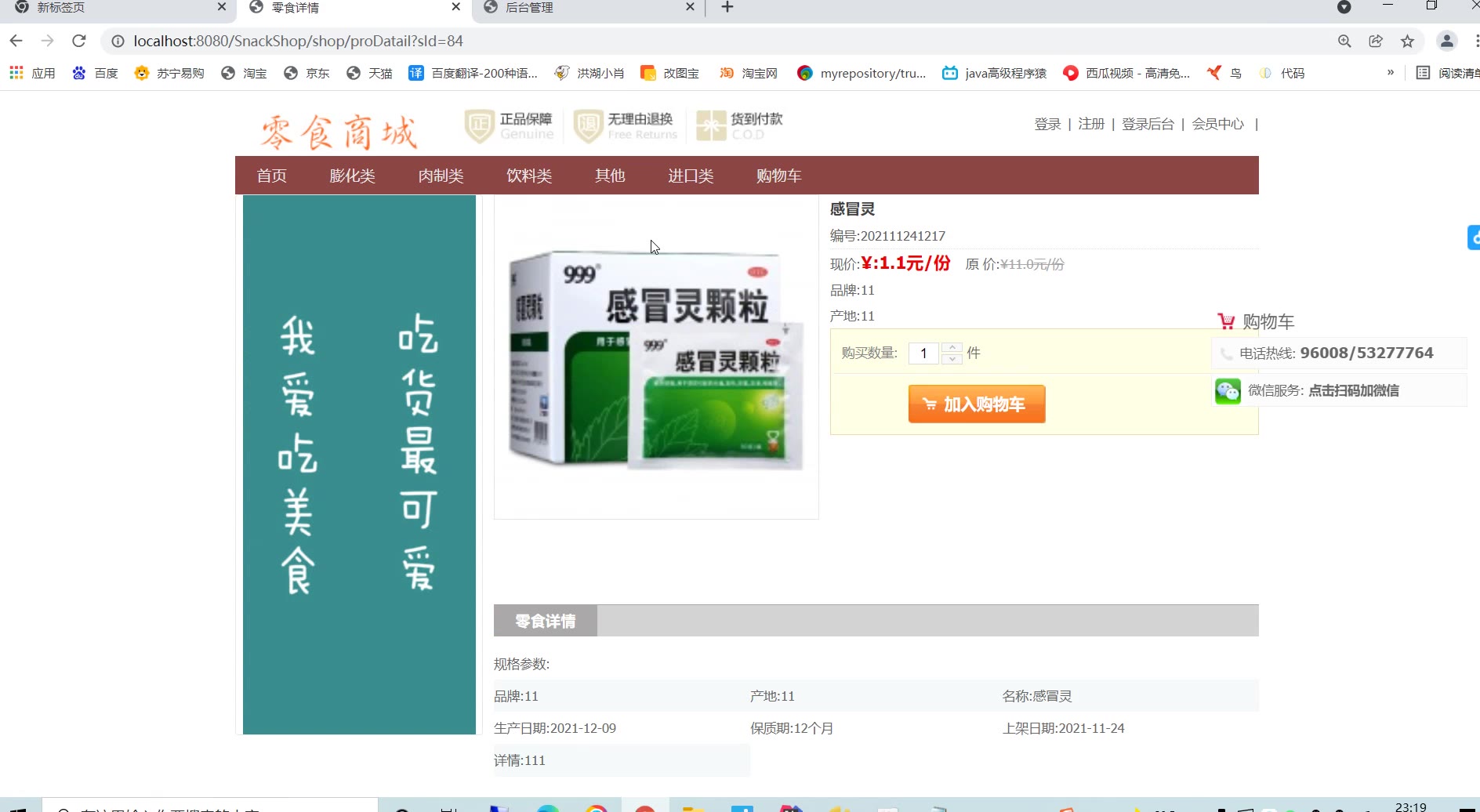Click the browser forward arrow
This screenshot has width=1480, height=812.
coord(48,41)
